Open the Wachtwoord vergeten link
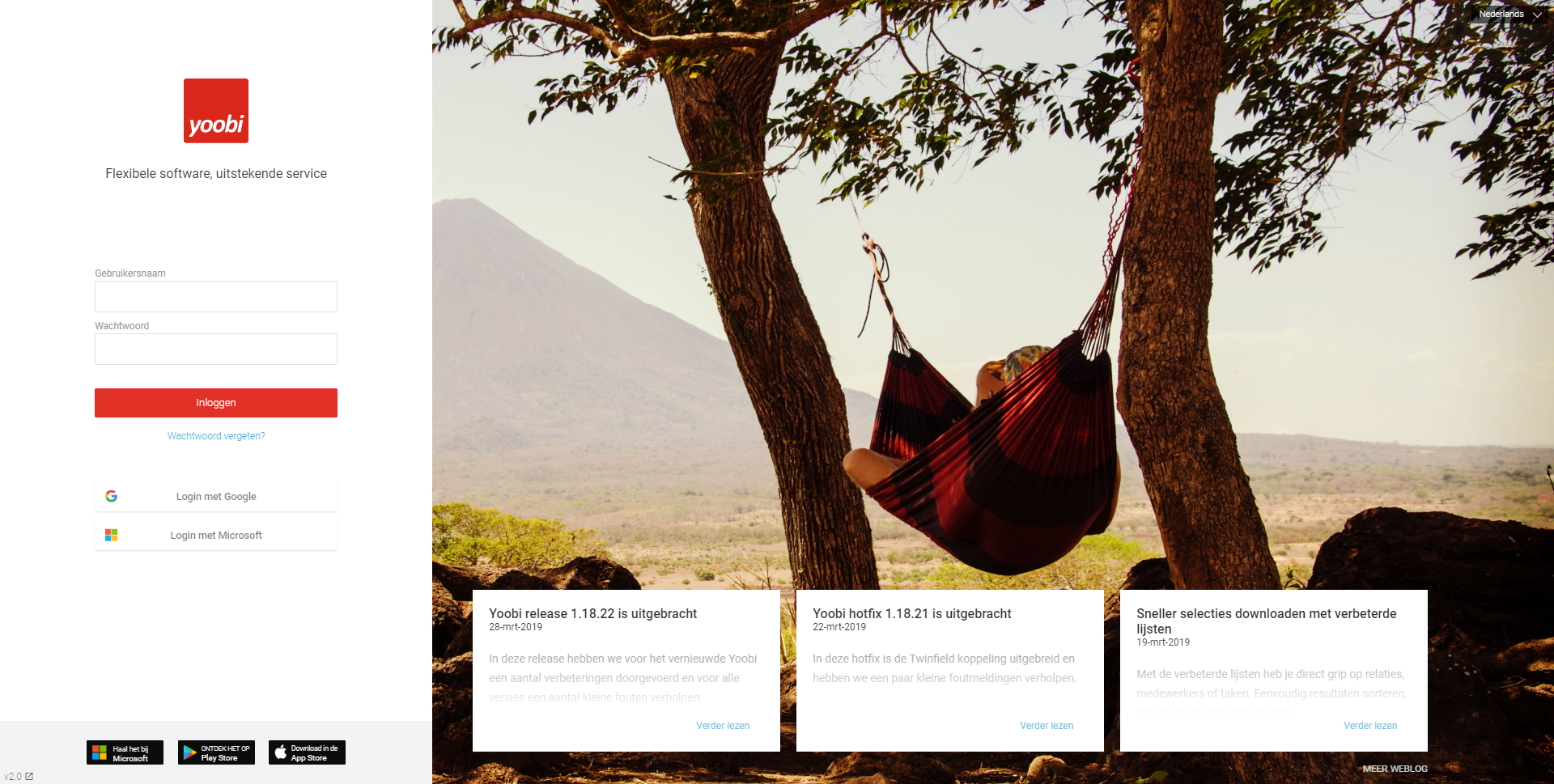The image size is (1554, 784). coord(216,436)
